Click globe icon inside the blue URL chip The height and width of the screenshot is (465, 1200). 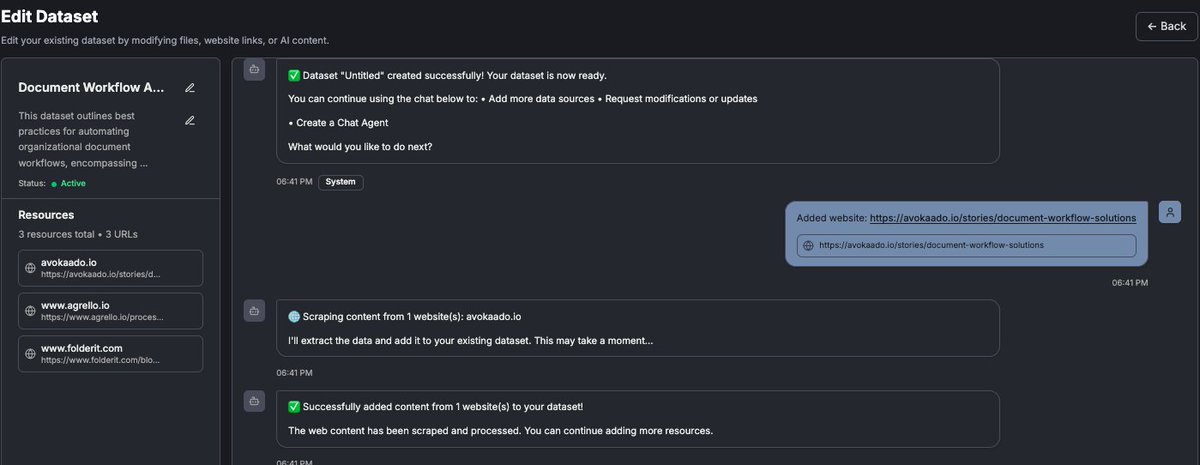pyautogui.click(x=809, y=245)
